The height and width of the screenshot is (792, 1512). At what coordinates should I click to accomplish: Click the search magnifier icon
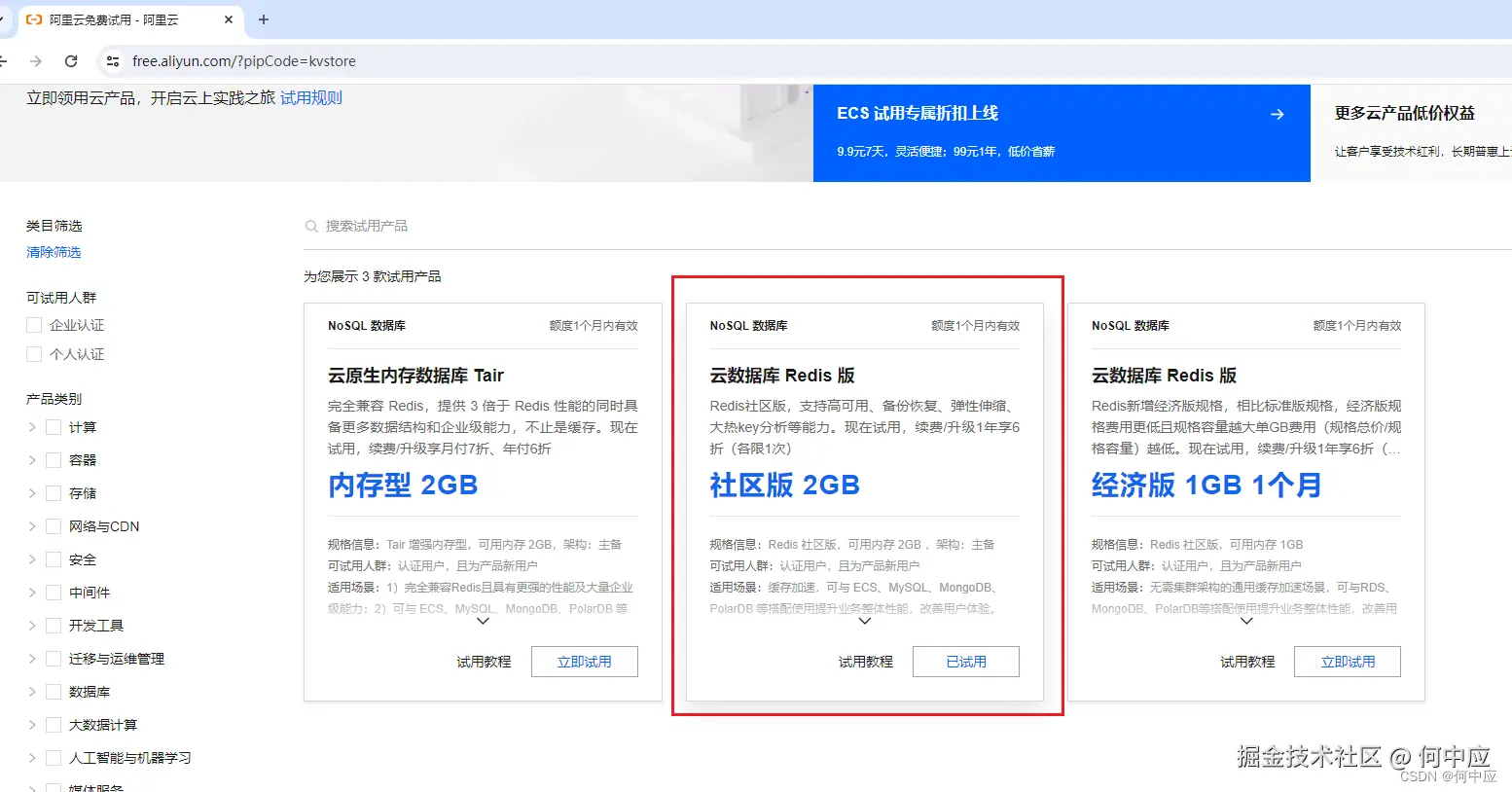click(311, 225)
